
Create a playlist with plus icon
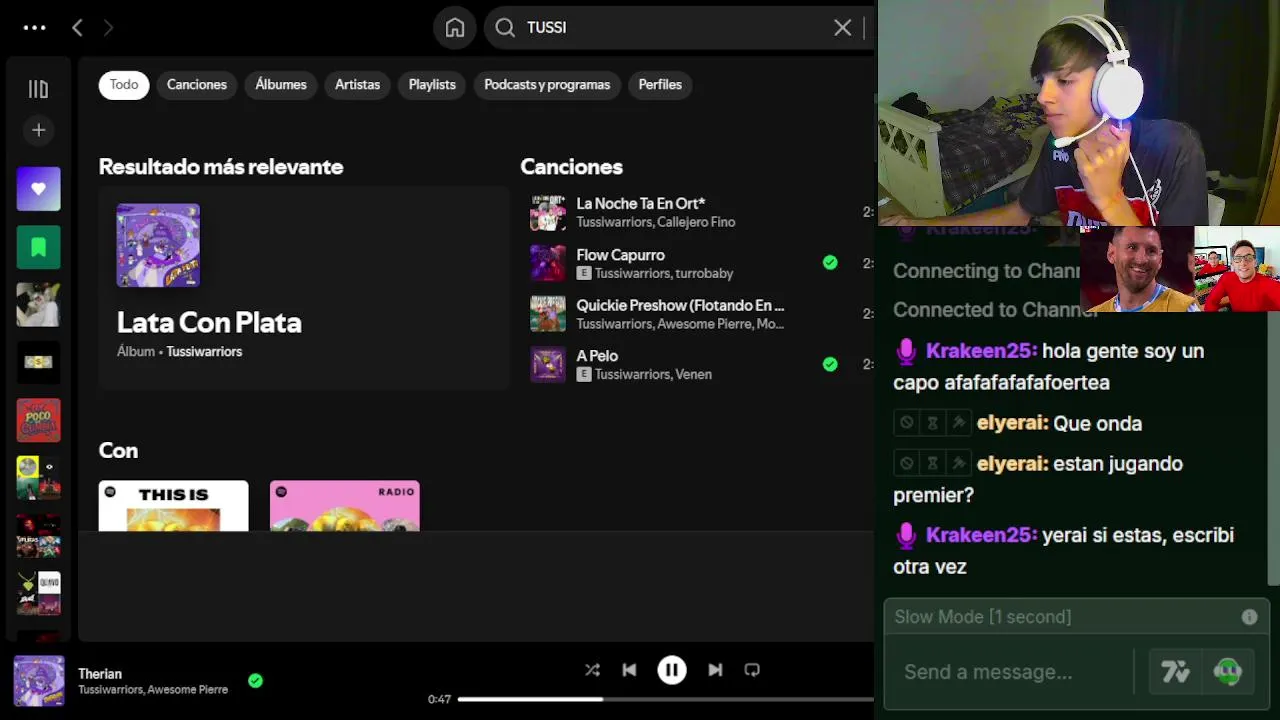[38, 130]
